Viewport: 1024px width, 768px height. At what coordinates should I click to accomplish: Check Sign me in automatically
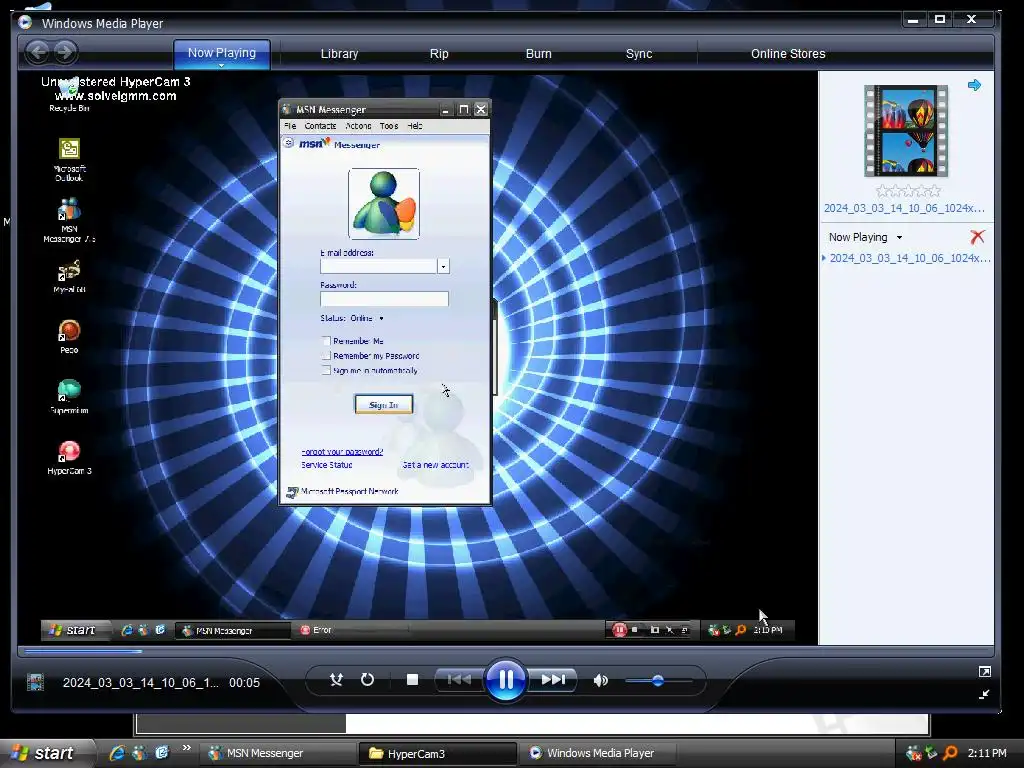(326, 371)
